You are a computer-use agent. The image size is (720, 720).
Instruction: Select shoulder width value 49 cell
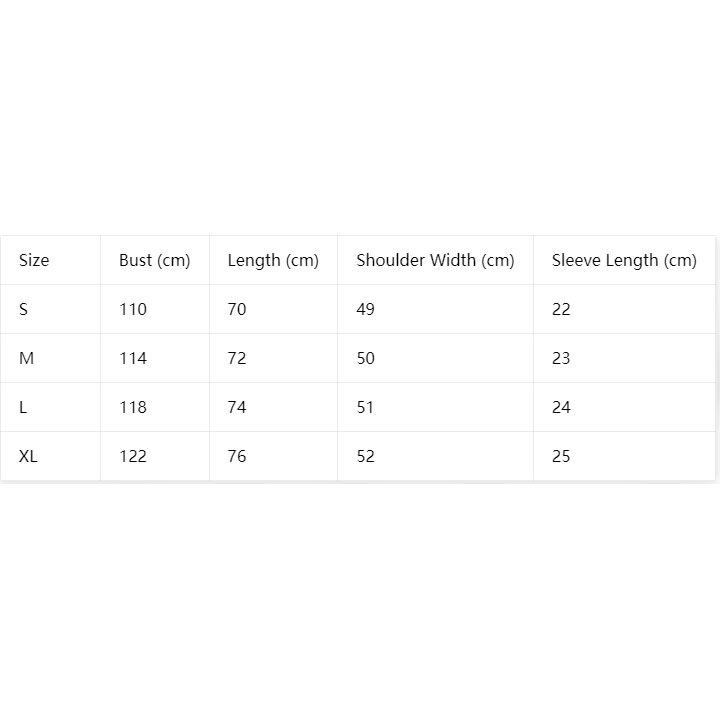pyautogui.click(x=435, y=309)
